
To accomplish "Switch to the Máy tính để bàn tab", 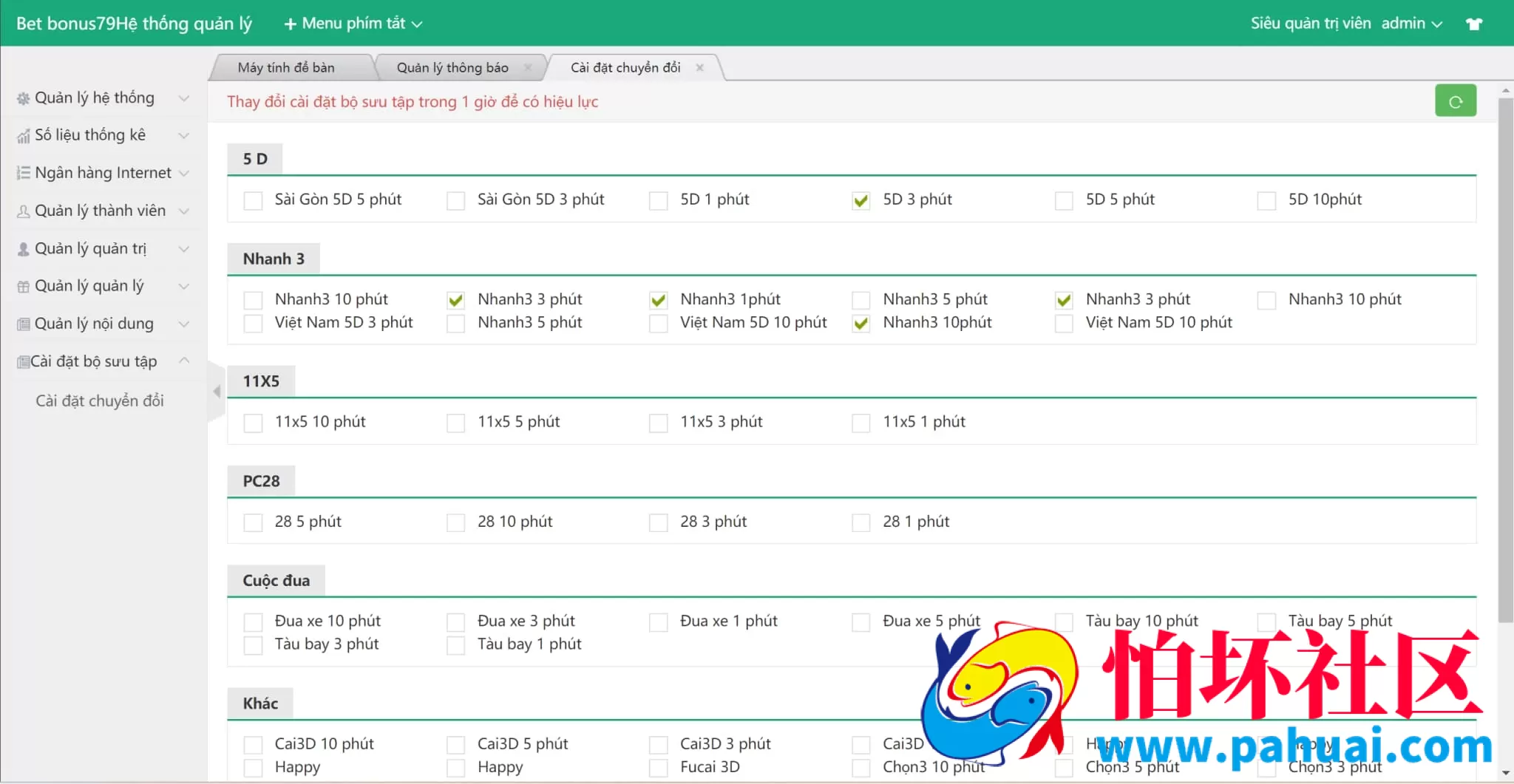I will tap(286, 68).
